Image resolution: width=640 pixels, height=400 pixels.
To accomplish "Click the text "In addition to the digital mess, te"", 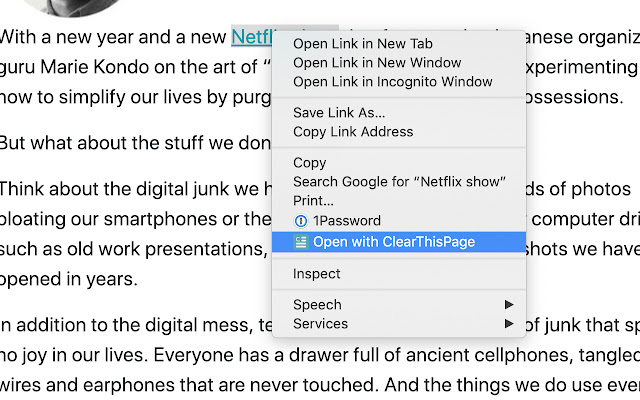I will [136, 325].
